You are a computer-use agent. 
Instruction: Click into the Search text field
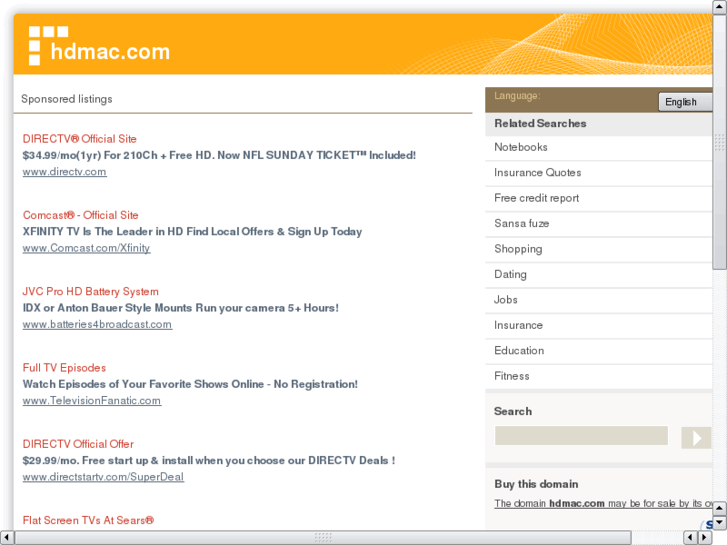pos(581,436)
